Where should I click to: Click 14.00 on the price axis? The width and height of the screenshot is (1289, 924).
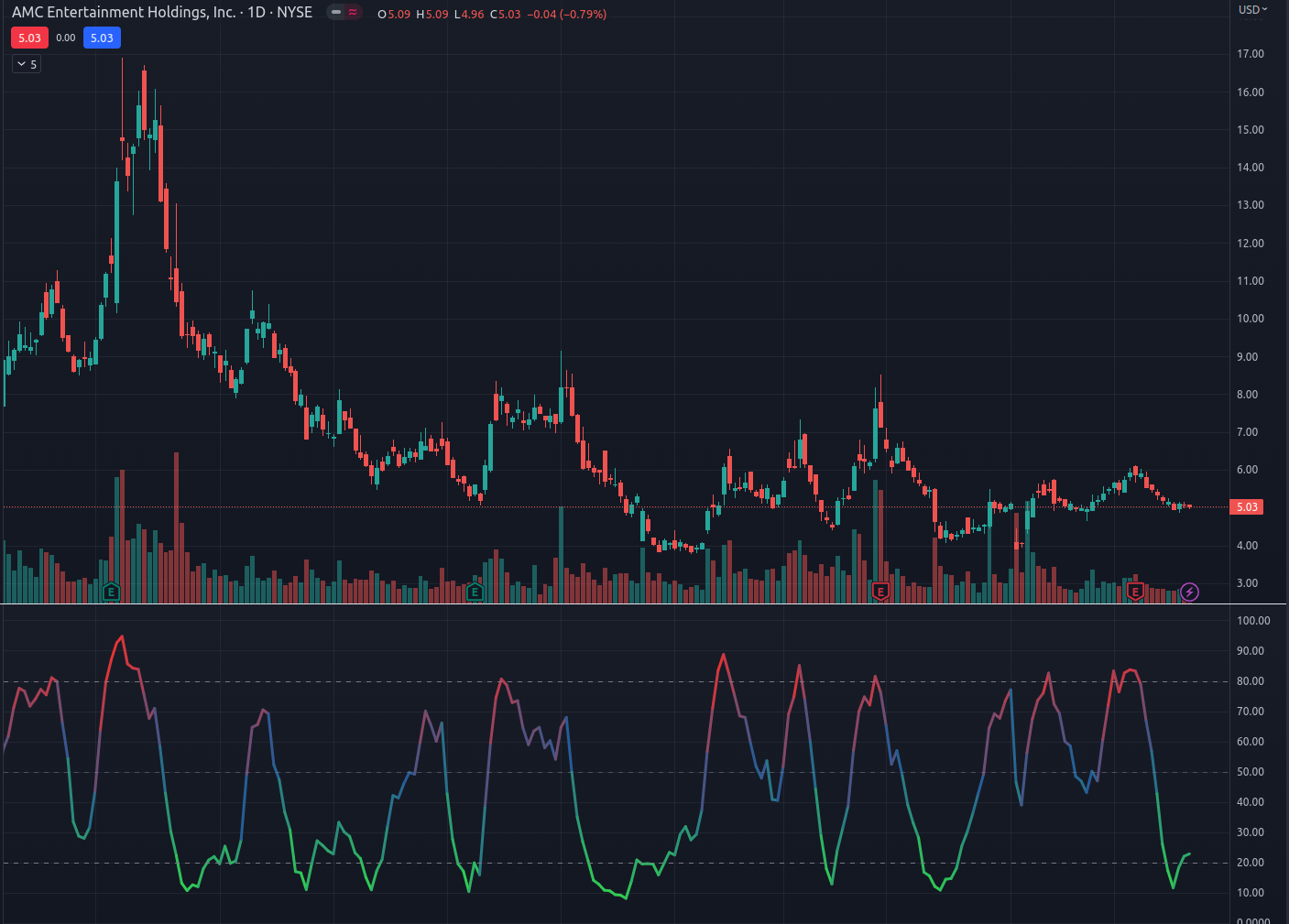[x=1251, y=168]
